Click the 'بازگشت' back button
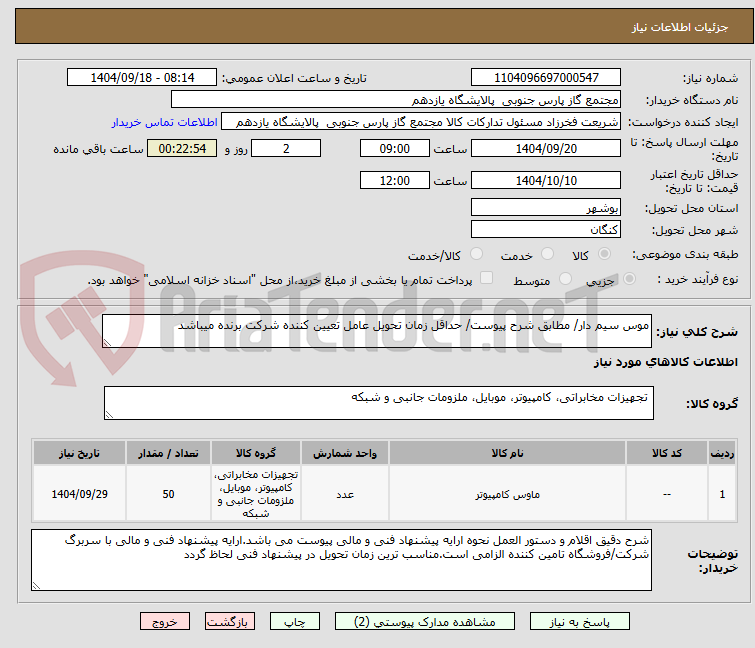Screen dimensions: 755x648 pyautogui.click(x=230, y=622)
